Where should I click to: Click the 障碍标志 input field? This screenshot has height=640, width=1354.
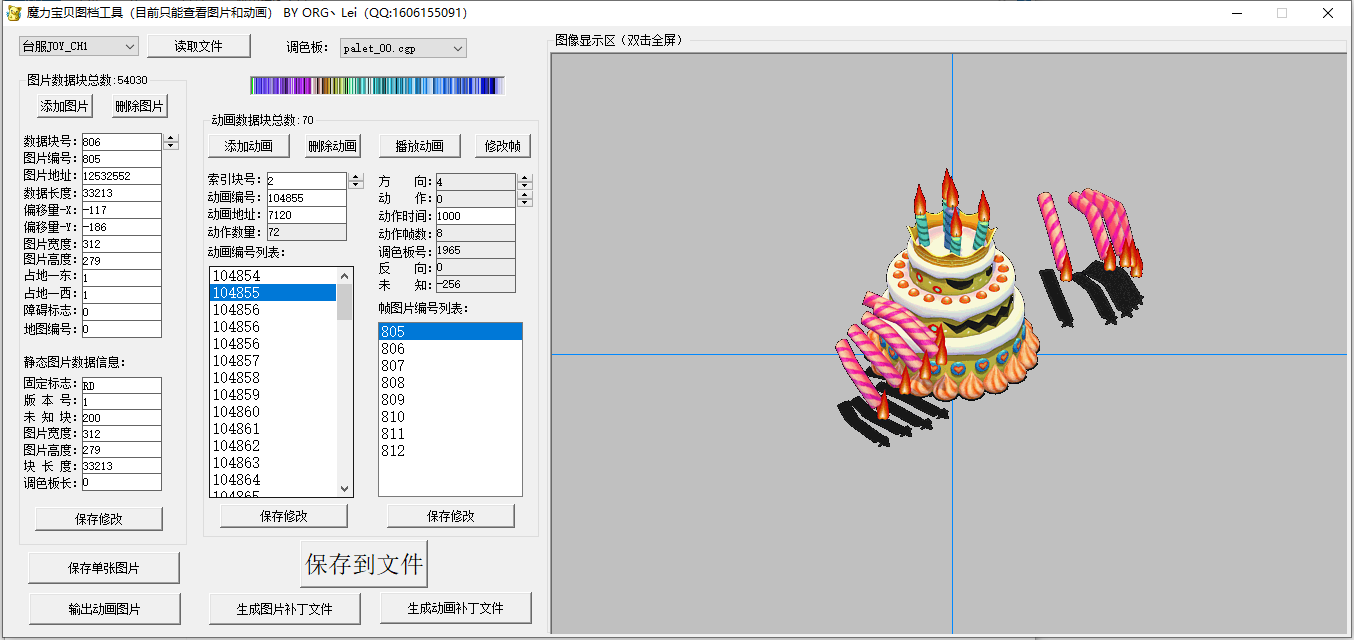121,312
